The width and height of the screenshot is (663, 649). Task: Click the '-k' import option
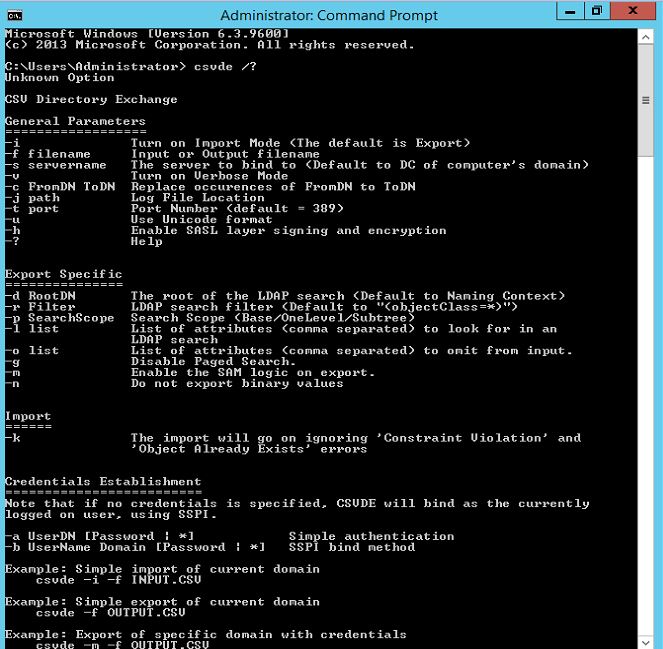[13, 438]
